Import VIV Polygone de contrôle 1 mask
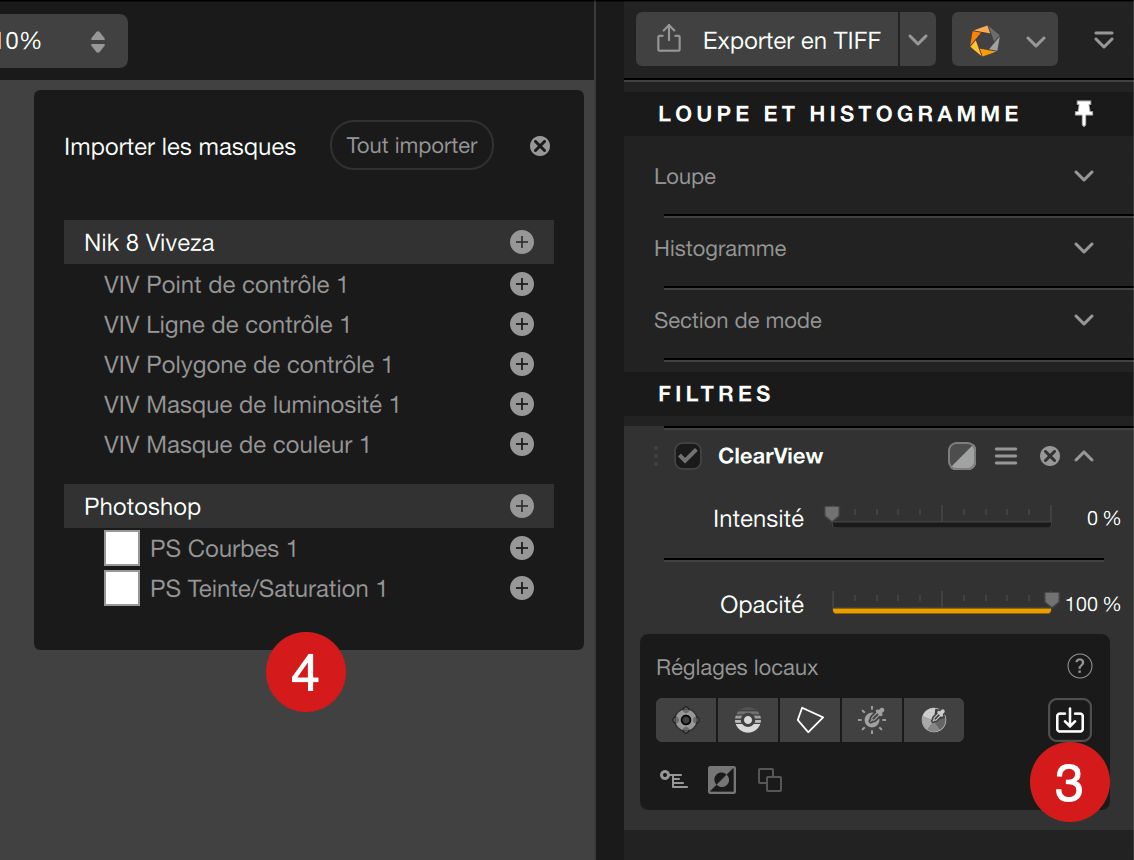The width and height of the screenshot is (1134, 860). click(x=521, y=364)
